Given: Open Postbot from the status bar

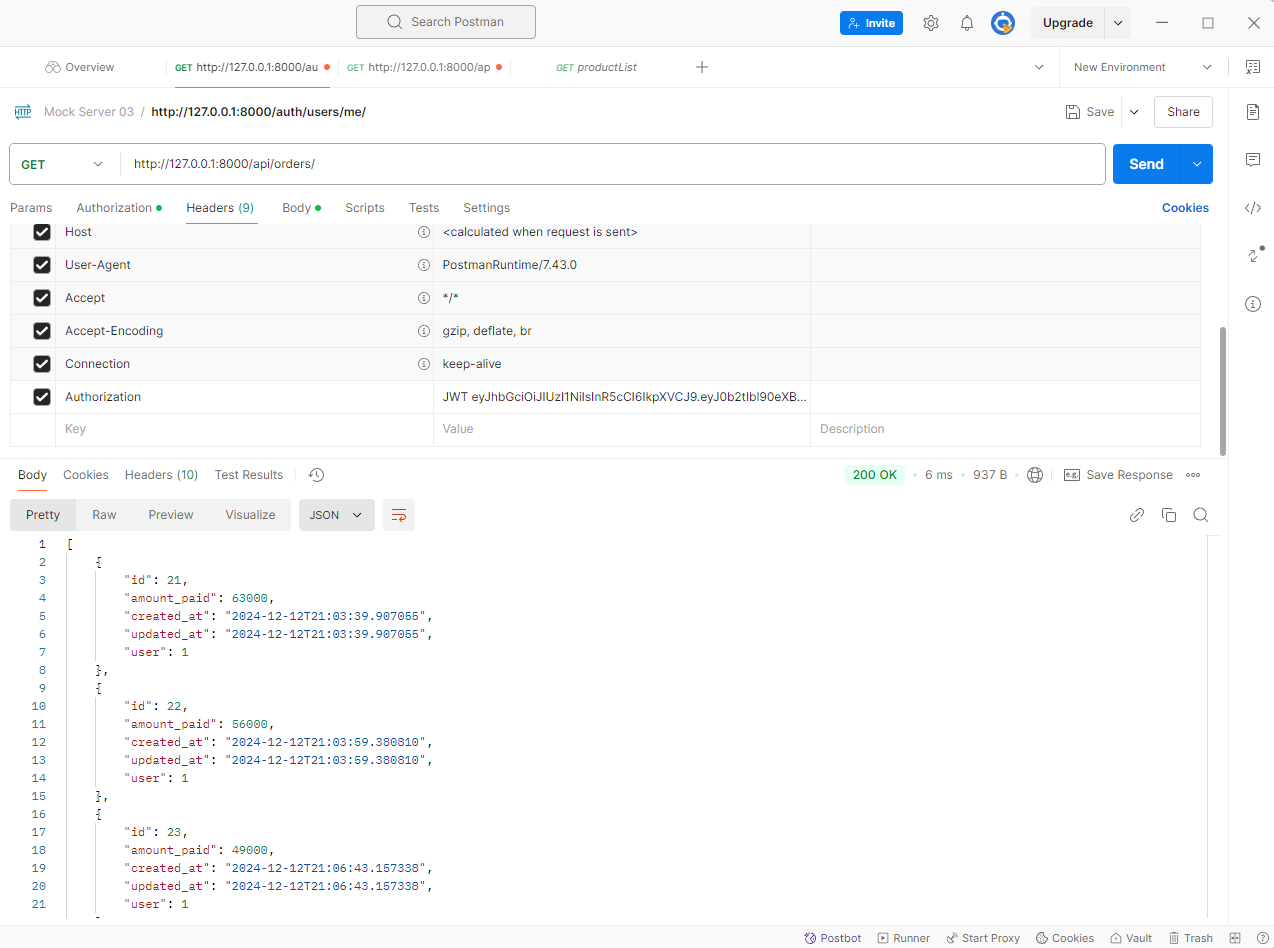Looking at the screenshot, I should (x=833, y=938).
